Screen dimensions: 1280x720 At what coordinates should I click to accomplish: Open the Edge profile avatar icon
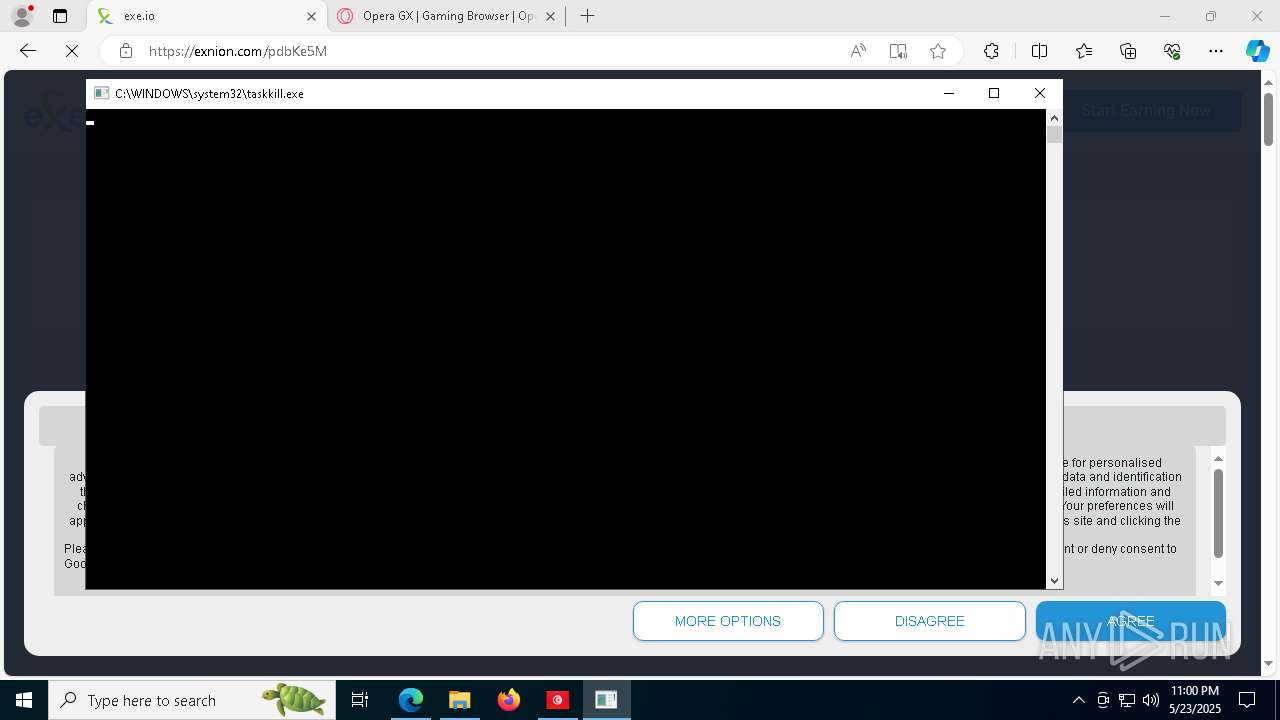pyautogui.click(x=21, y=16)
